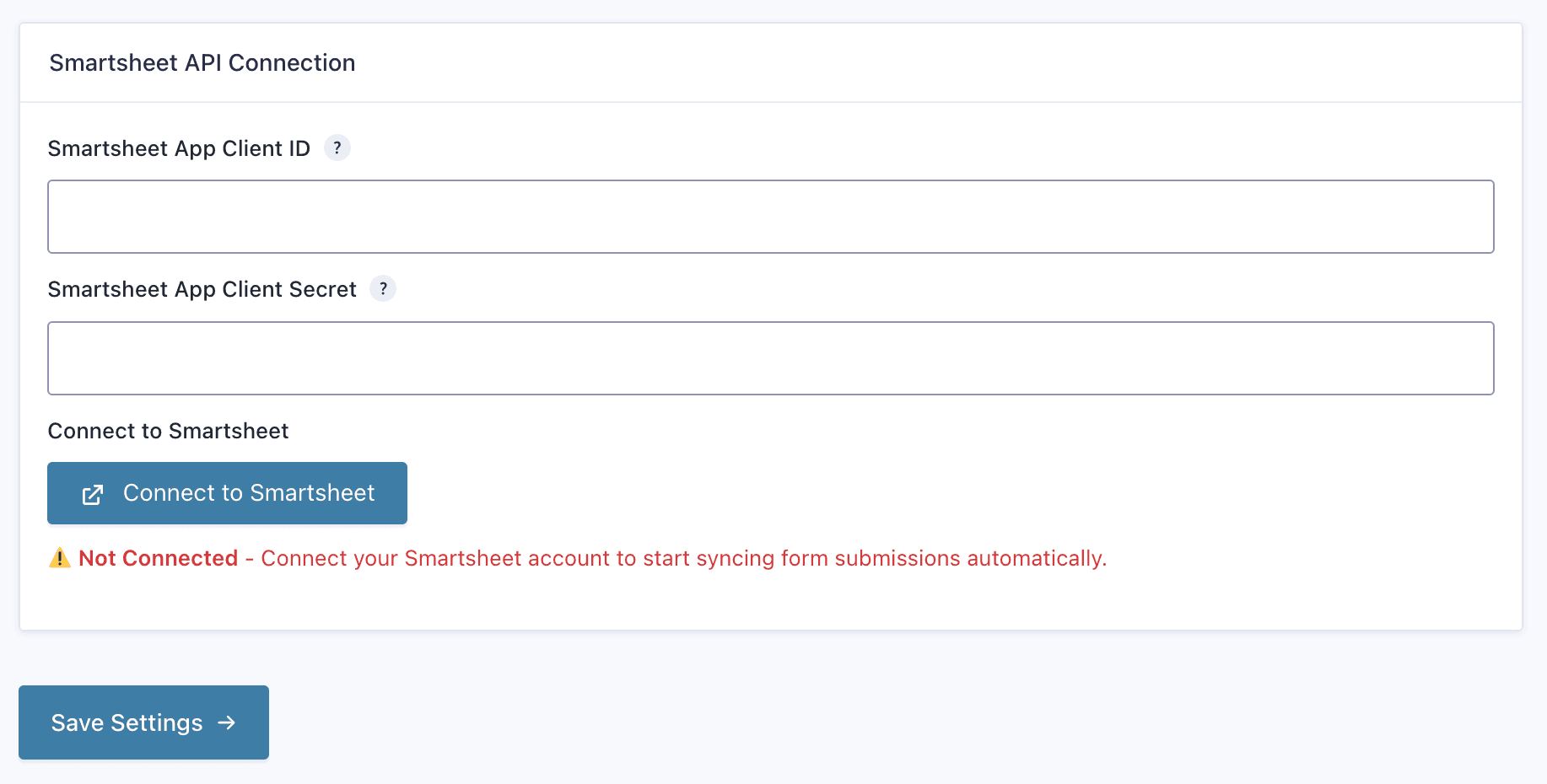Click the Smartsheet App Client Secret label

coord(202,289)
